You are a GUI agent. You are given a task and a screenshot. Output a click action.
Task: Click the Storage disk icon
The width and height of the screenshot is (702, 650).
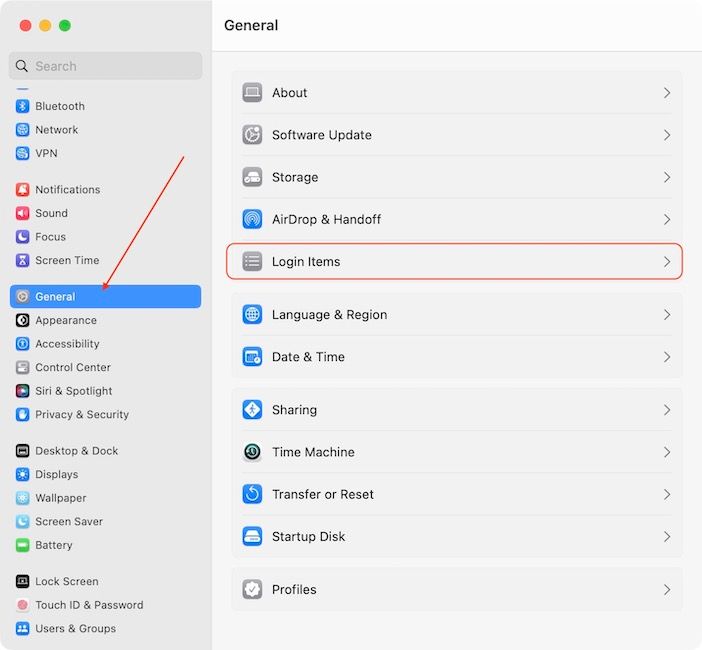click(x=252, y=177)
